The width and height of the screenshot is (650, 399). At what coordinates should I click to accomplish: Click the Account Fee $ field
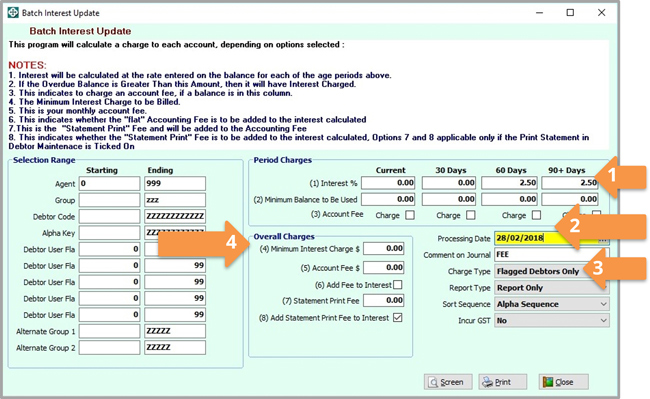(384, 268)
